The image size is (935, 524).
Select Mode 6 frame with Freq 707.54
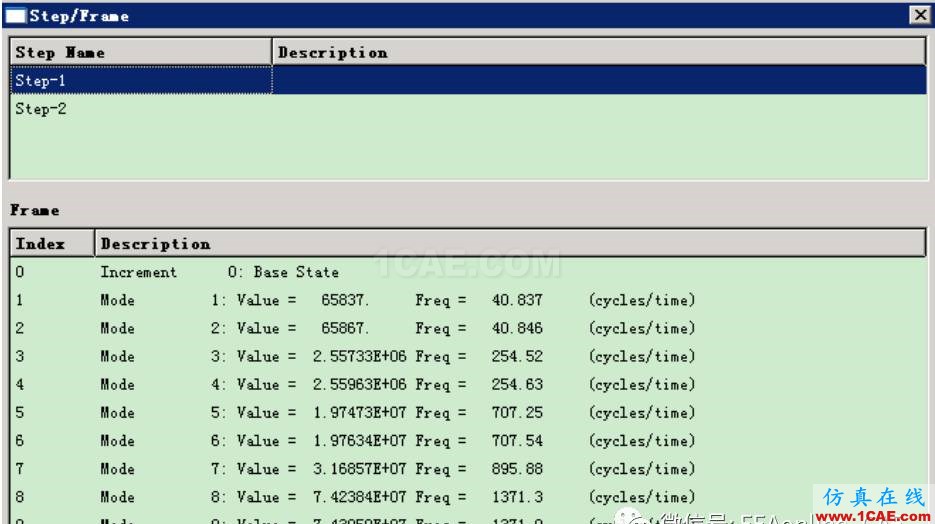click(468, 441)
